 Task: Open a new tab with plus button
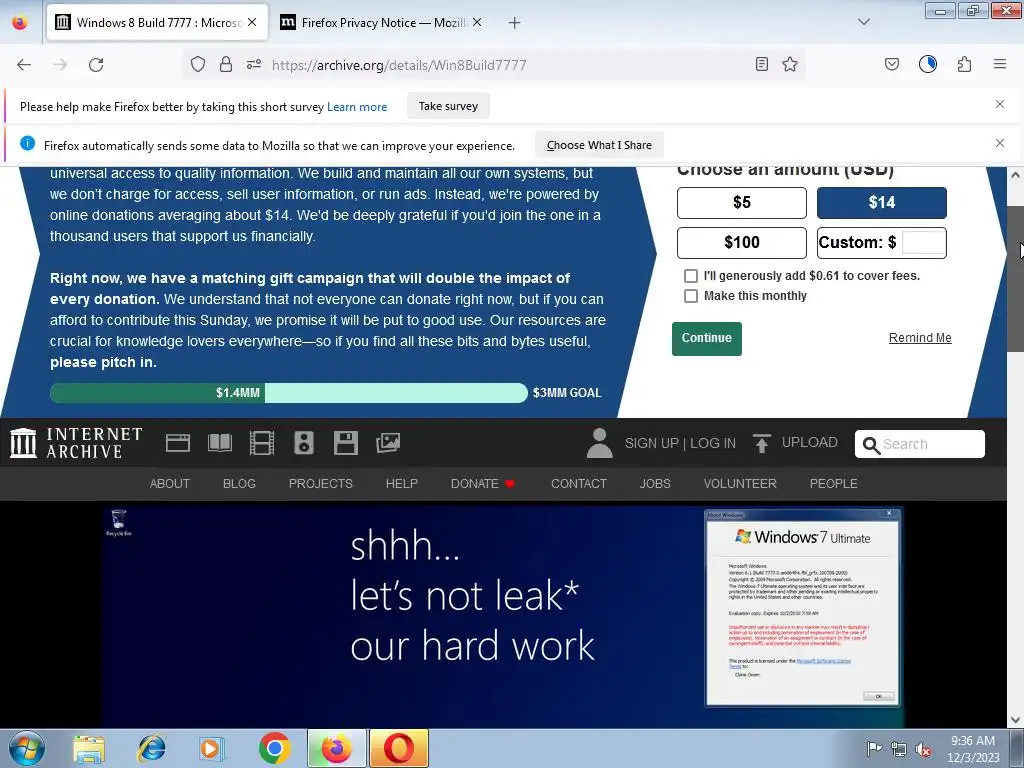point(515,23)
